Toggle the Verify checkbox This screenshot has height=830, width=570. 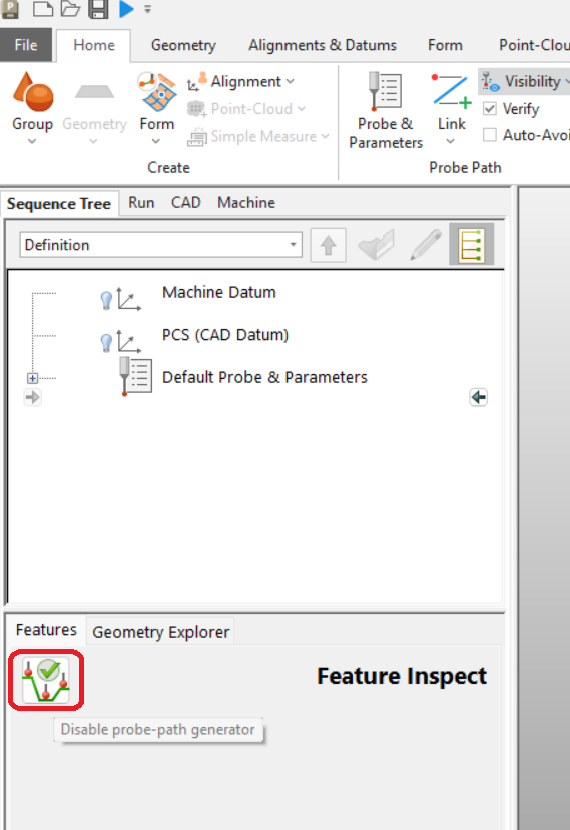pyautogui.click(x=490, y=109)
